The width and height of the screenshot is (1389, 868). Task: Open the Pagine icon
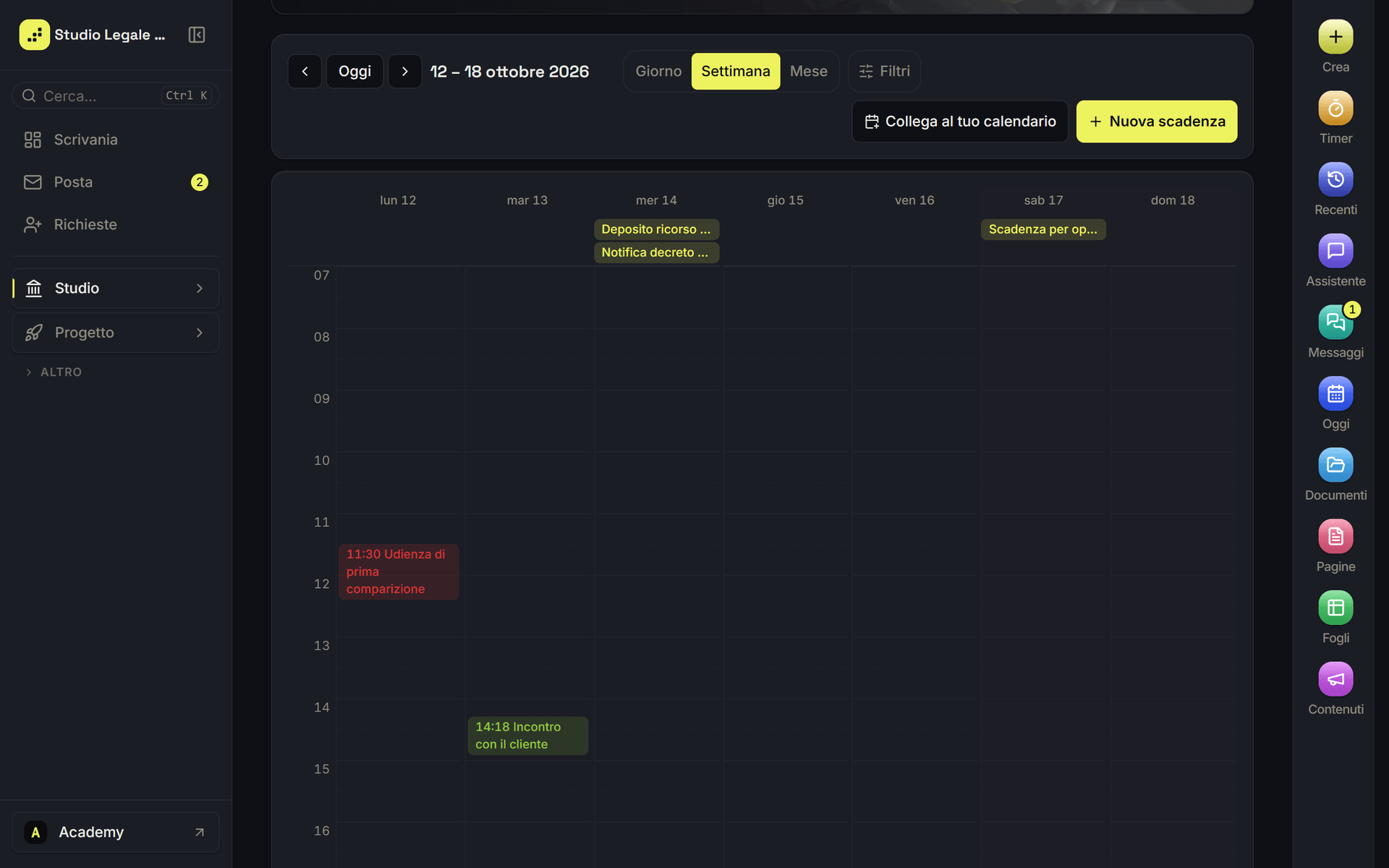[1335, 537]
